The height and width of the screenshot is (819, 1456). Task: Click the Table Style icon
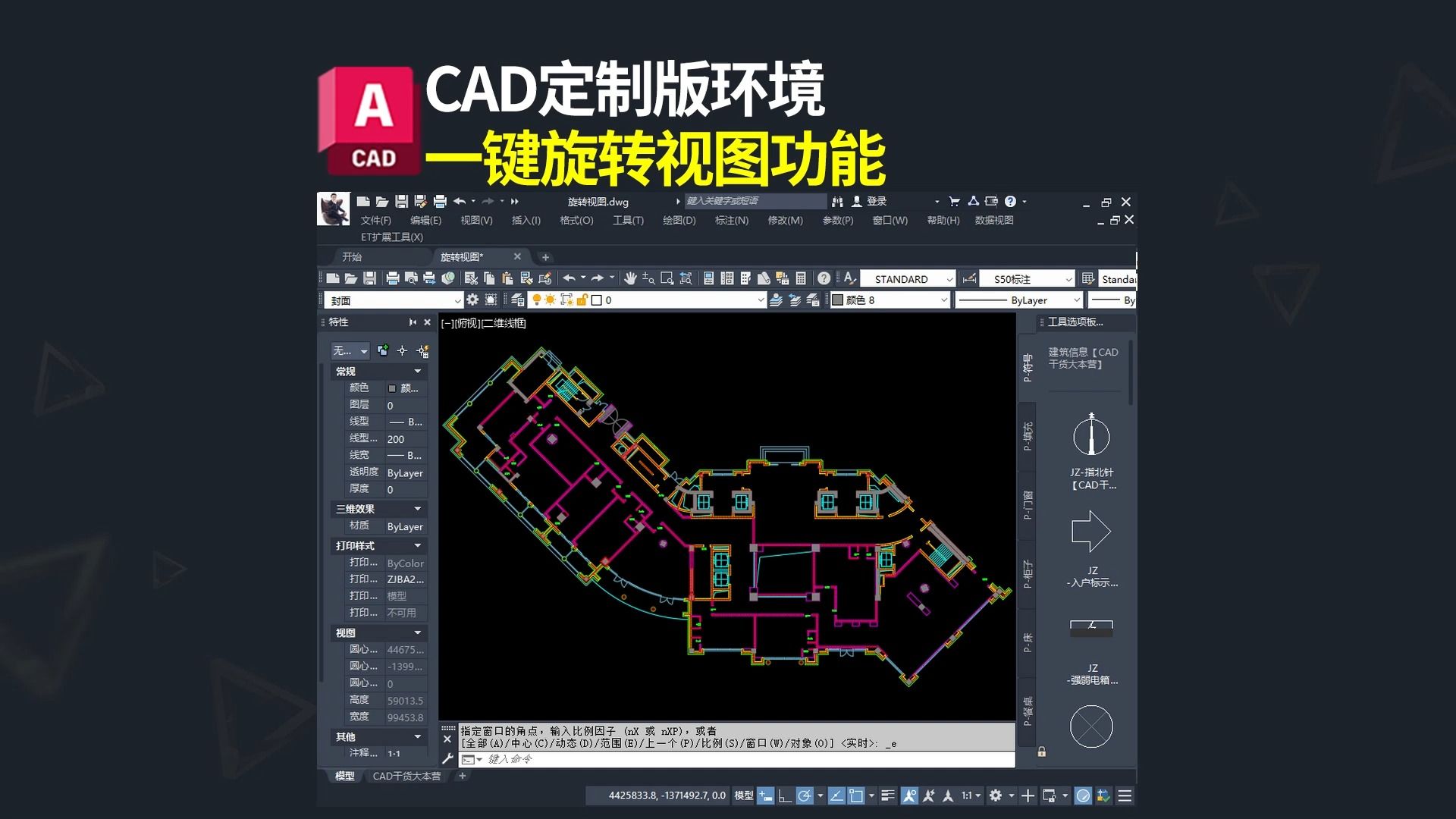1088,278
